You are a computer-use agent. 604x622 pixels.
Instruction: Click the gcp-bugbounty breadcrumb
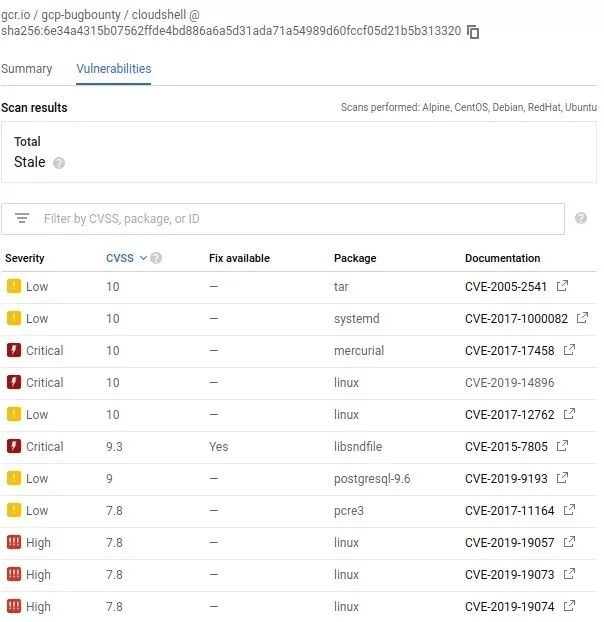(x=81, y=15)
